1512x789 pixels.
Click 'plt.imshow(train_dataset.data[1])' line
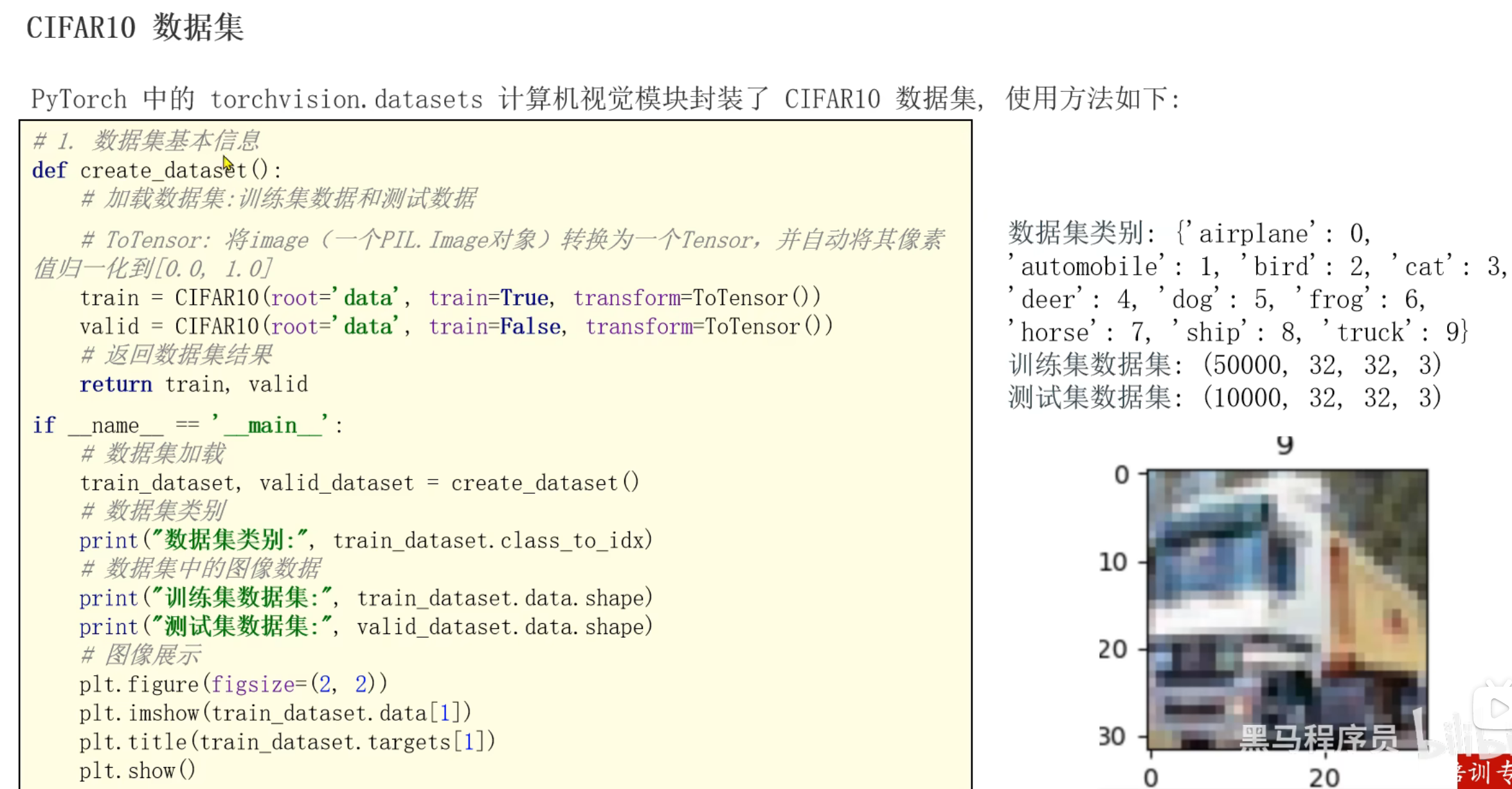pos(275,713)
